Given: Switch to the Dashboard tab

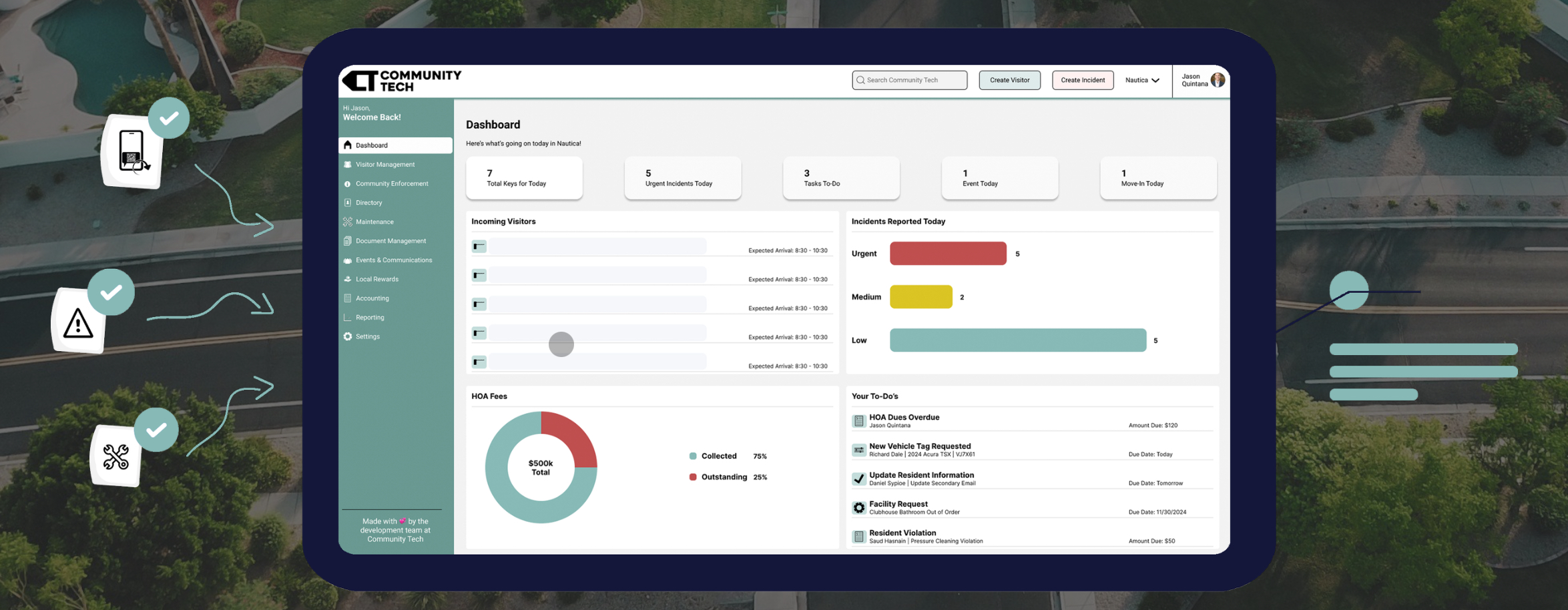Looking at the screenshot, I should pyautogui.click(x=395, y=145).
